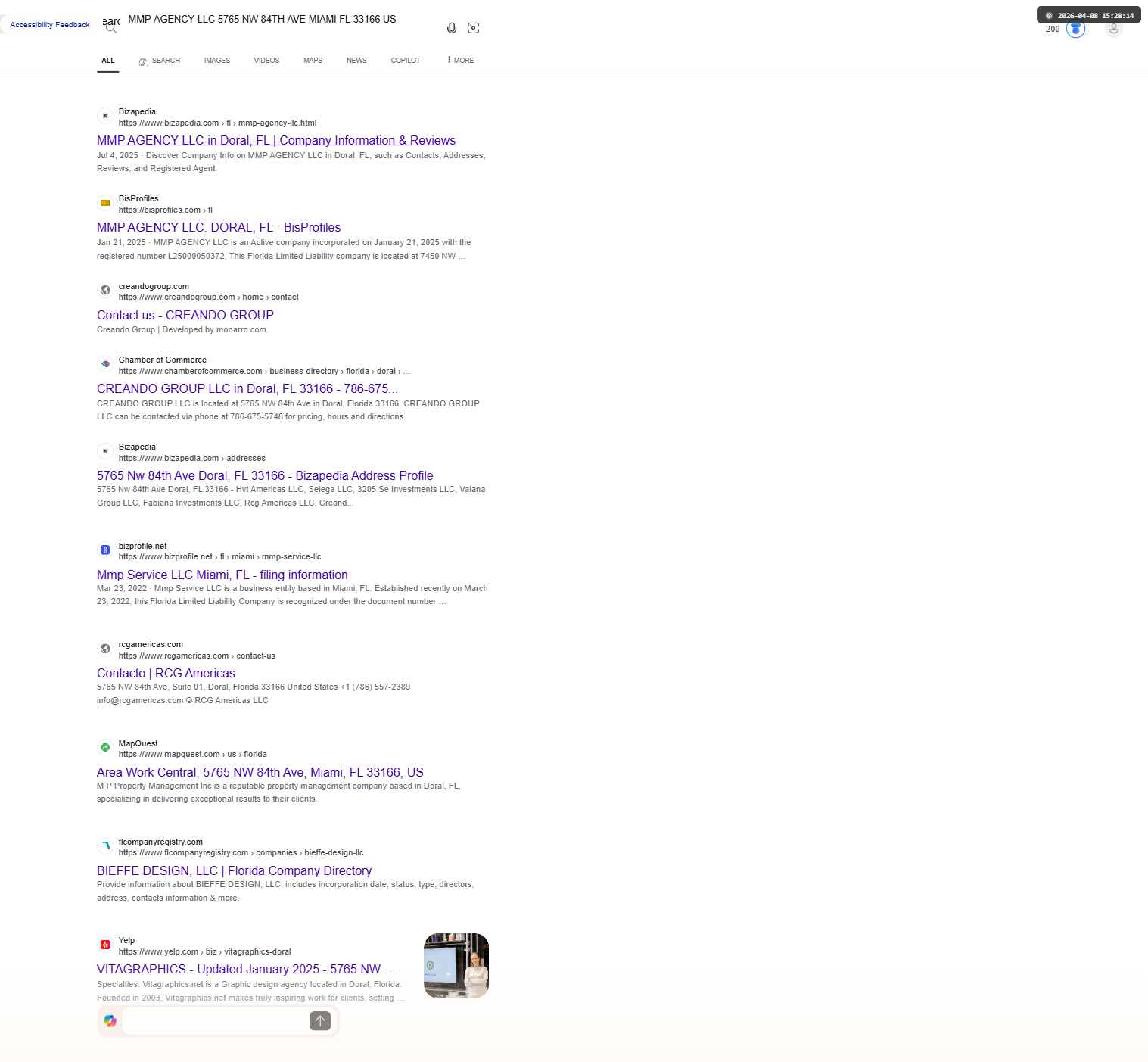Click the MapQuest favicon
This screenshot has width=1148, height=1062.
point(105,747)
